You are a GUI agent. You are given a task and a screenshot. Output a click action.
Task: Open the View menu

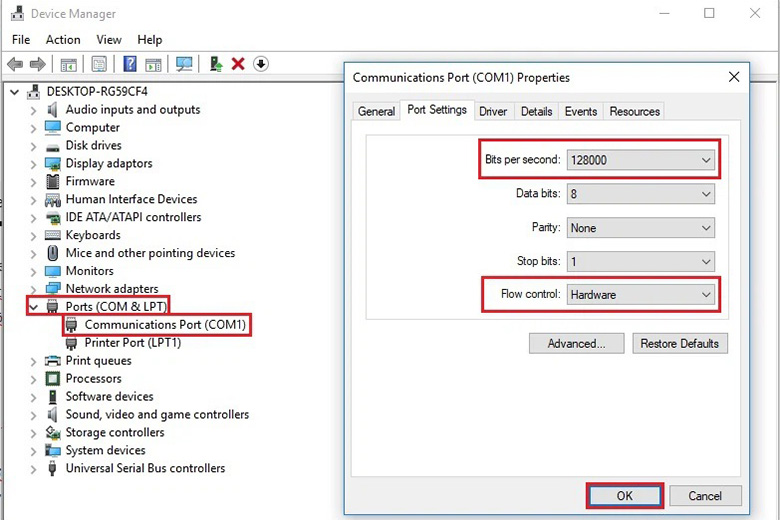tap(109, 40)
